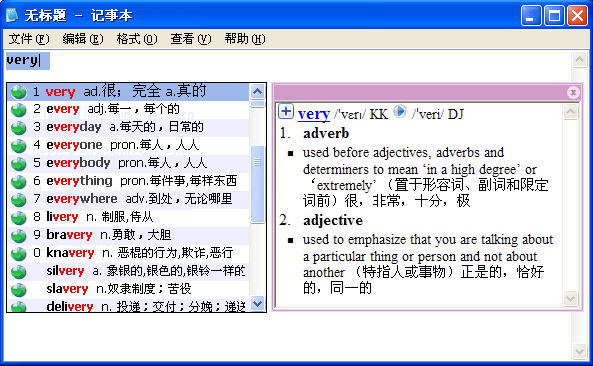The image size is (593, 366).
Task: Open the 文件(F) menu
Action: (29, 39)
